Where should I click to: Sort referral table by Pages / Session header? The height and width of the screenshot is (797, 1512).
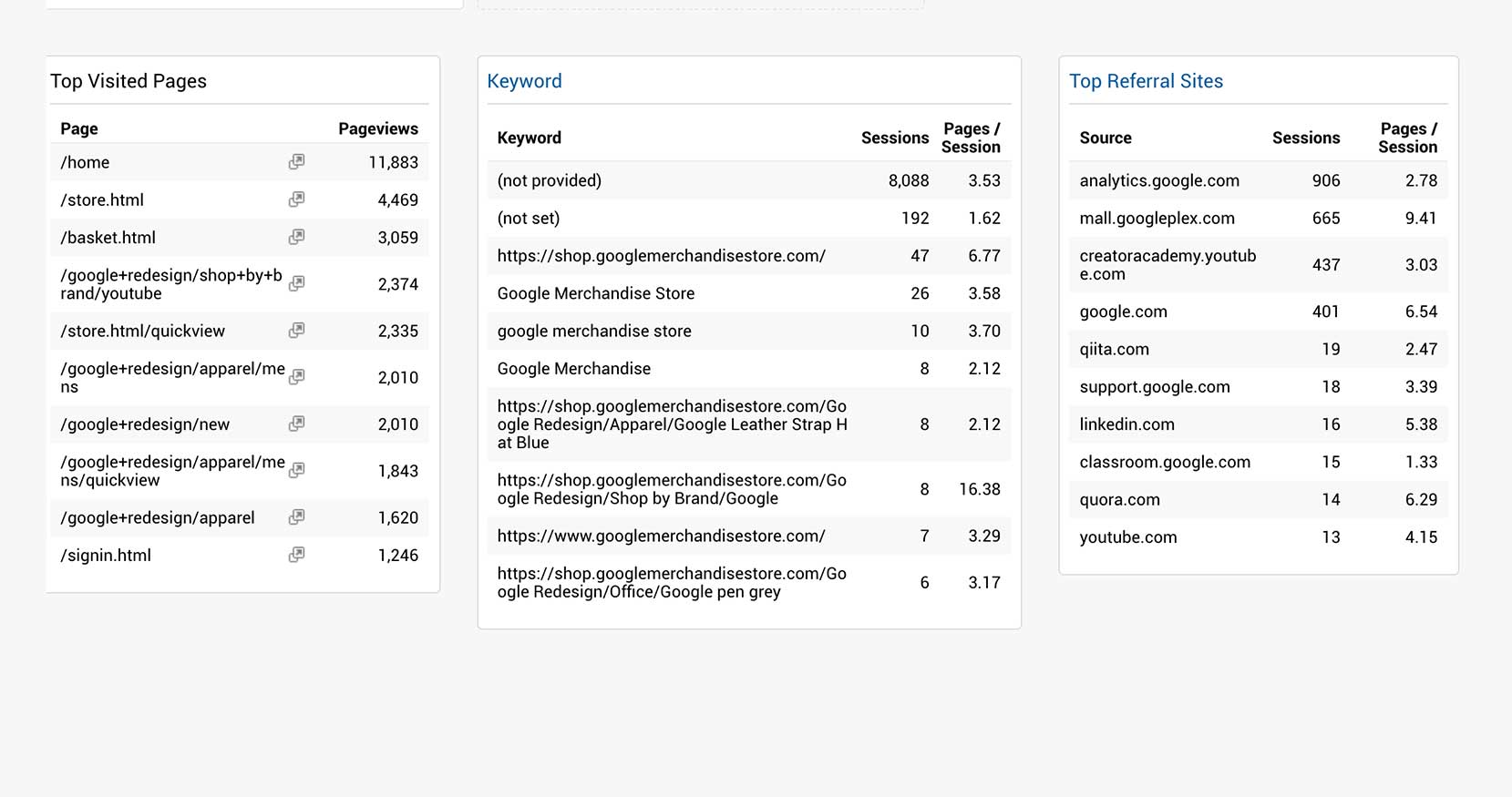click(x=1407, y=138)
